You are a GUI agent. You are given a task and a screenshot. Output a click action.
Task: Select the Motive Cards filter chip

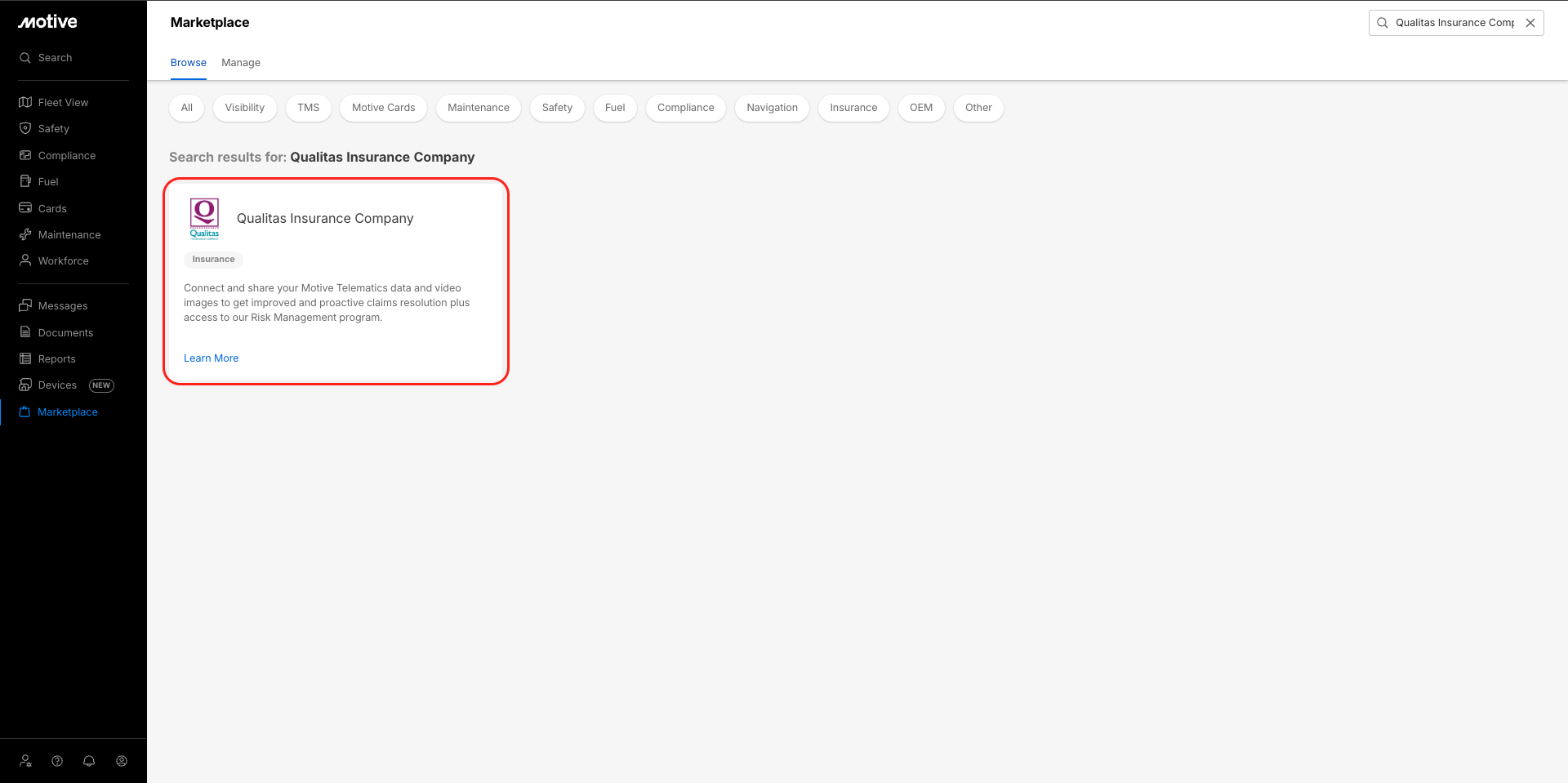pos(383,108)
